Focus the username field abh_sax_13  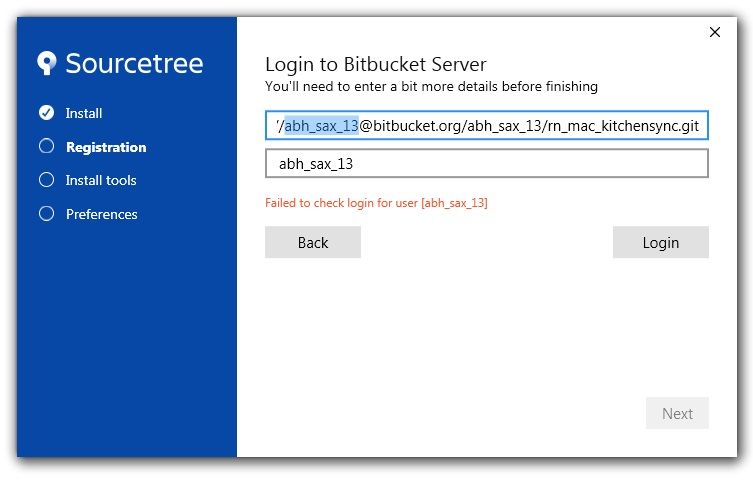tap(486, 164)
